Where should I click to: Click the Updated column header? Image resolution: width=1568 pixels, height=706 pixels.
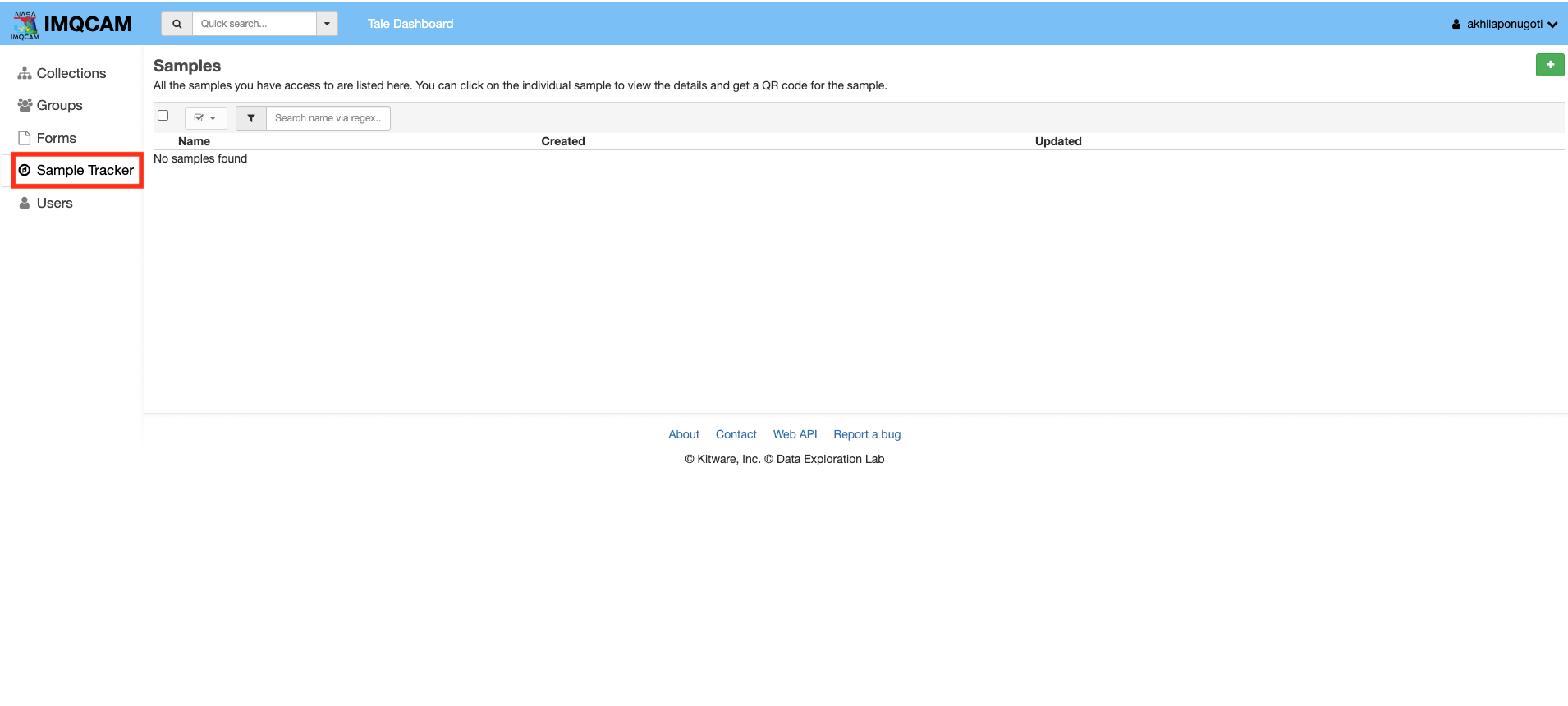pyautogui.click(x=1058, y=141)
